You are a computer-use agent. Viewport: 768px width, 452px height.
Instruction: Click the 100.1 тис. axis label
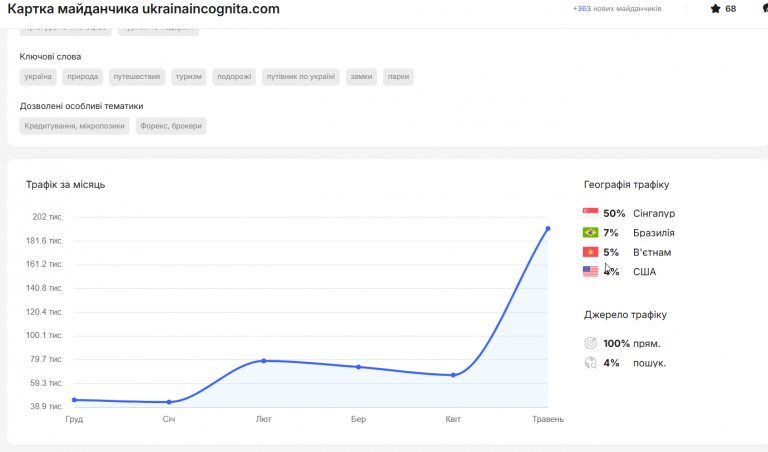pos(45,335)
